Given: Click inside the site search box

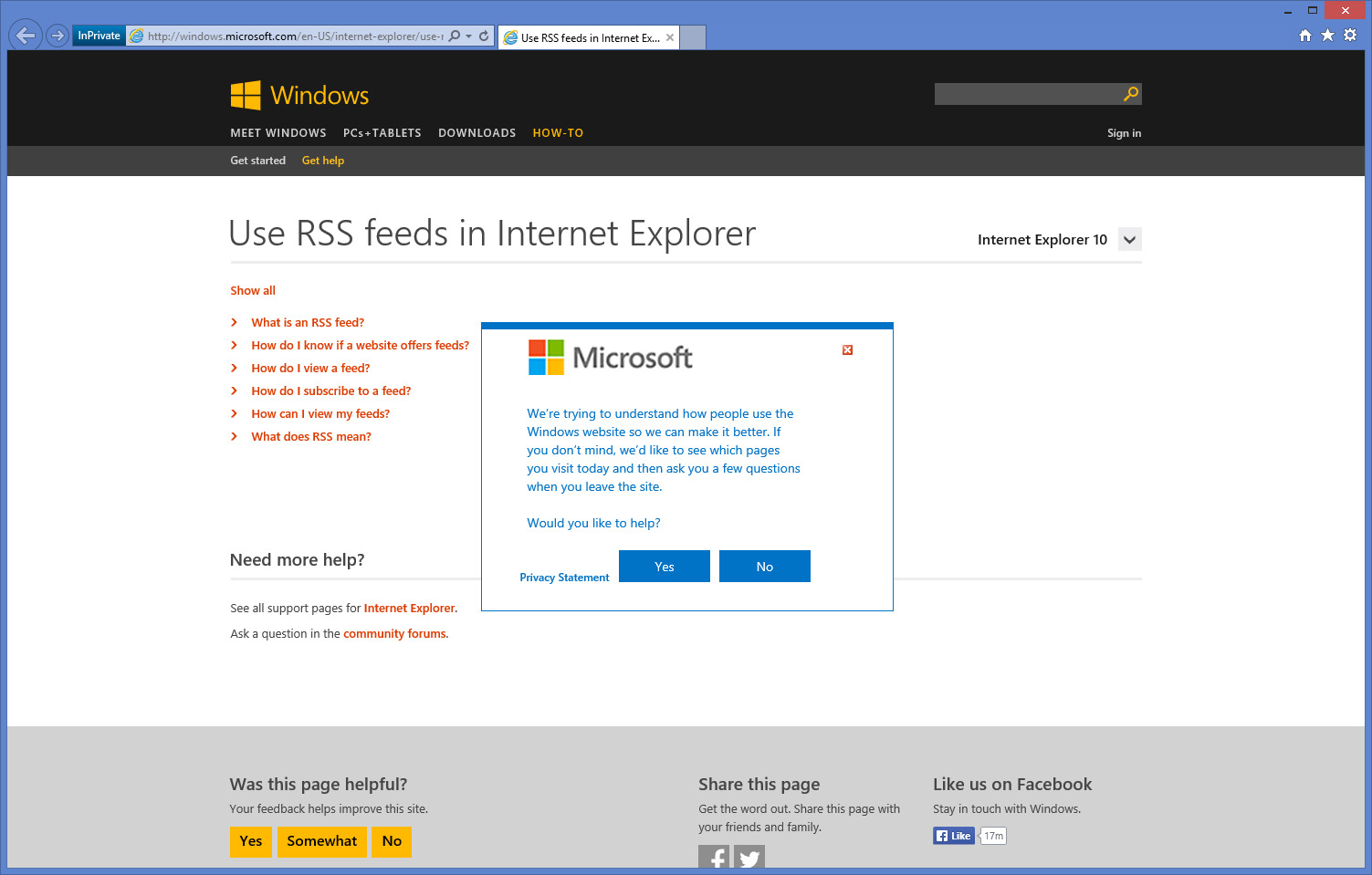Looking at the screenshot, I should (x=1028, y=94).
